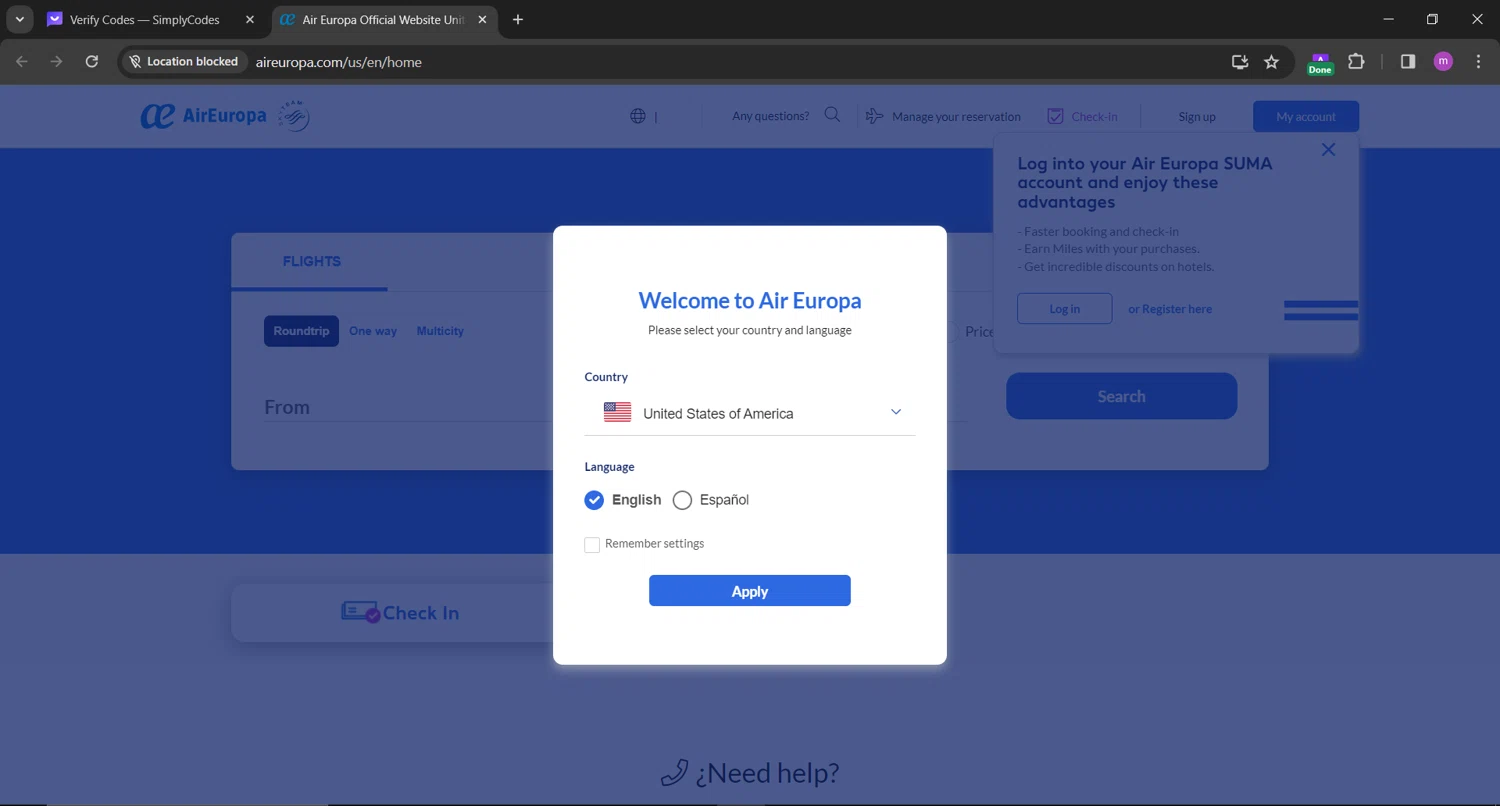This screenshot has width=1500, height=806.
Task: Click the Check In card icon
Action: (360, 612)
